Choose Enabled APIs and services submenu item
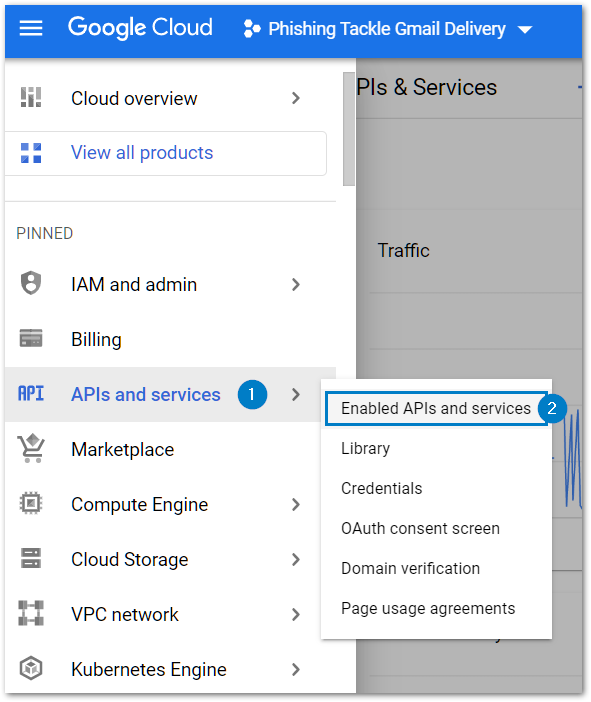The image size is (591, 702). (436, 408)
